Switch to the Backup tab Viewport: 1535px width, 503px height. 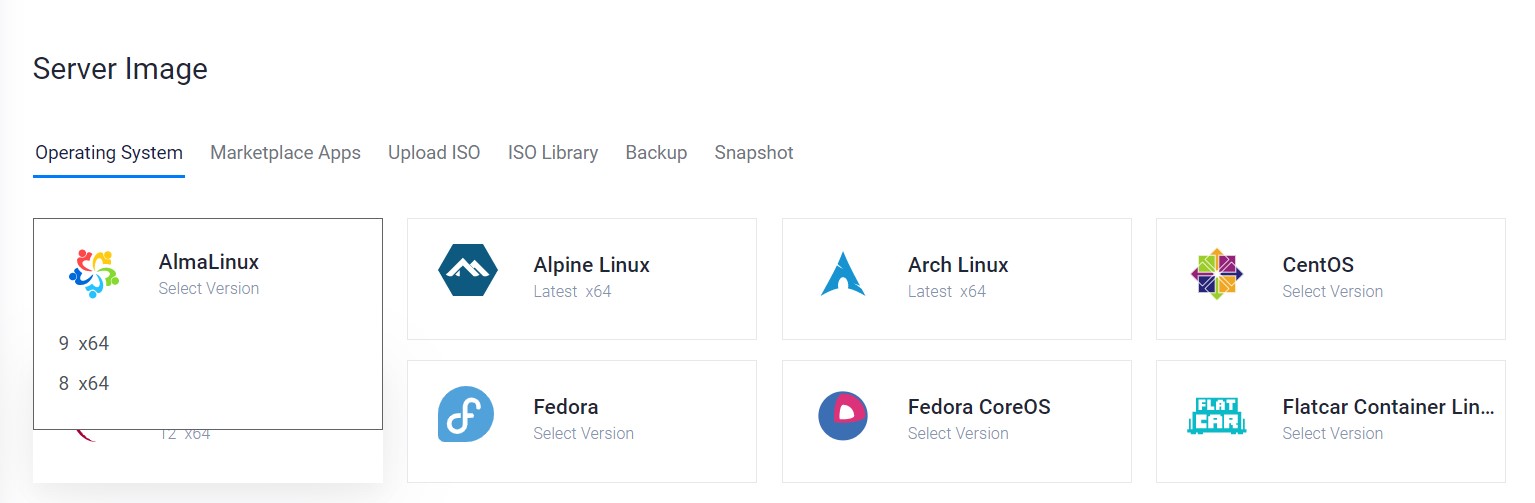click(x=656, y=153)
